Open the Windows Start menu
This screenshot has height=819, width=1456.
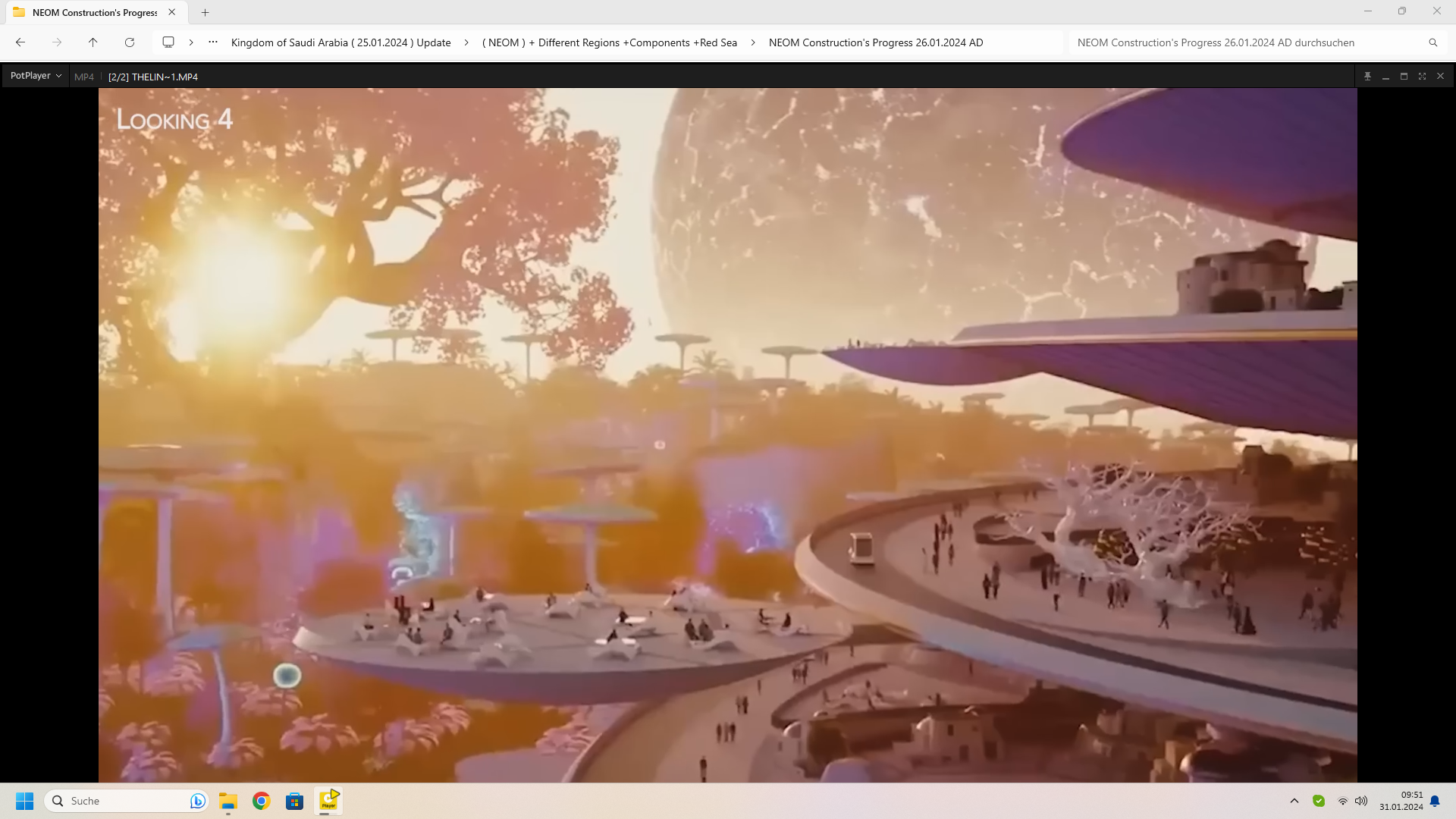[24, 801]
